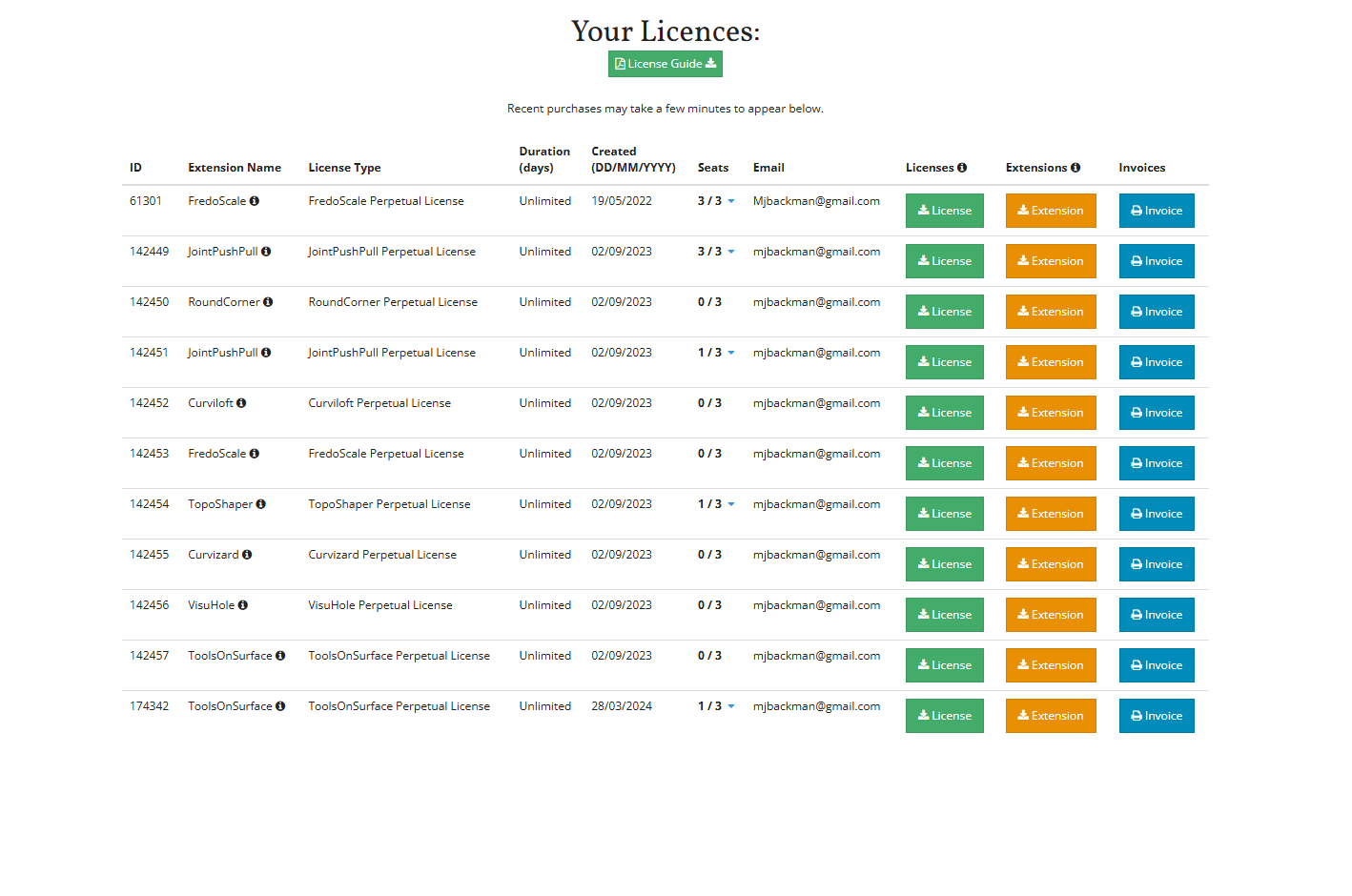Open Invoice for ToolsOnSurface ID 142457

pyautogui.click(x=1157, y=665)
